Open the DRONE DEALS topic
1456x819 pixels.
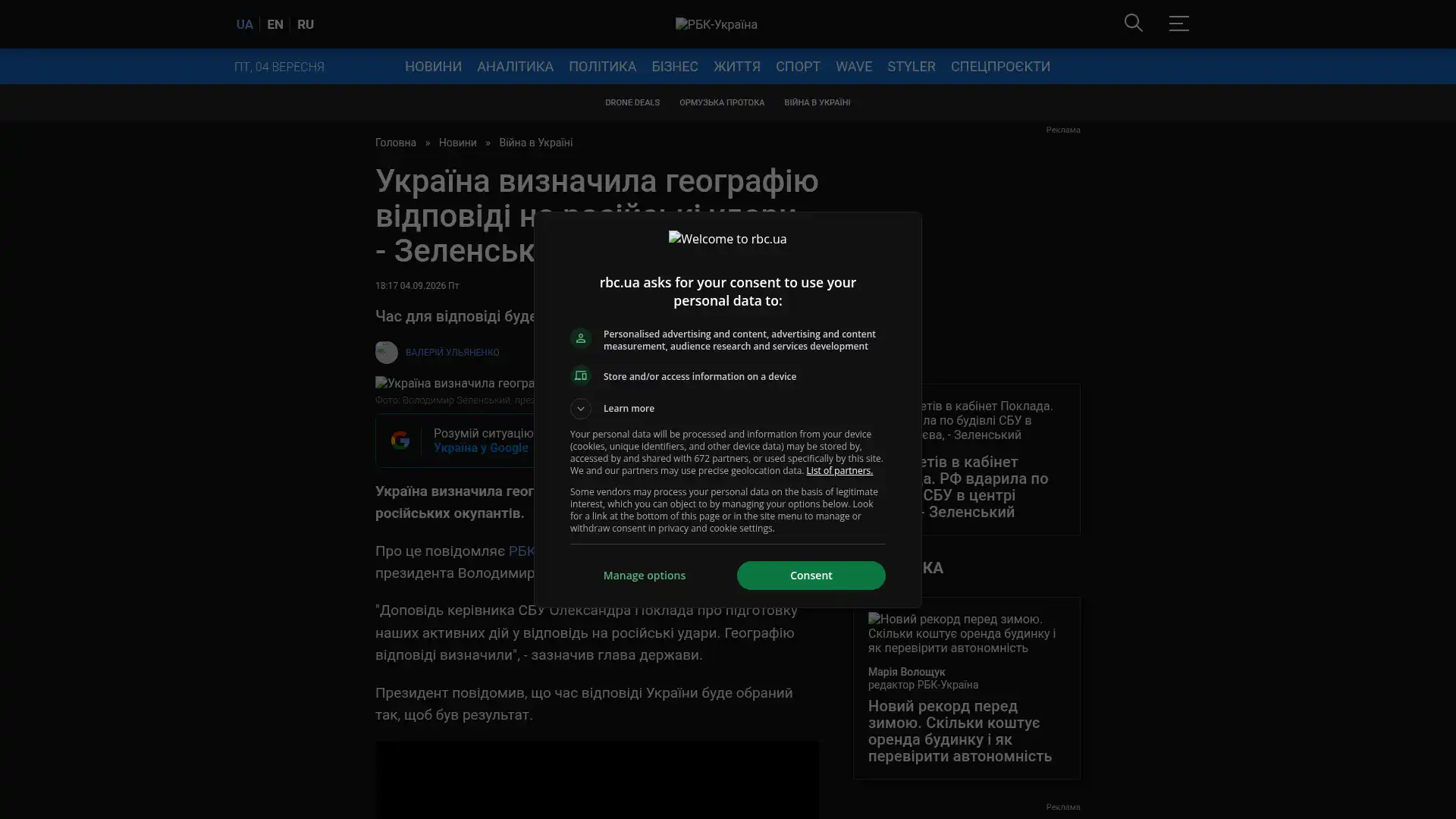[x=632, y=103]
